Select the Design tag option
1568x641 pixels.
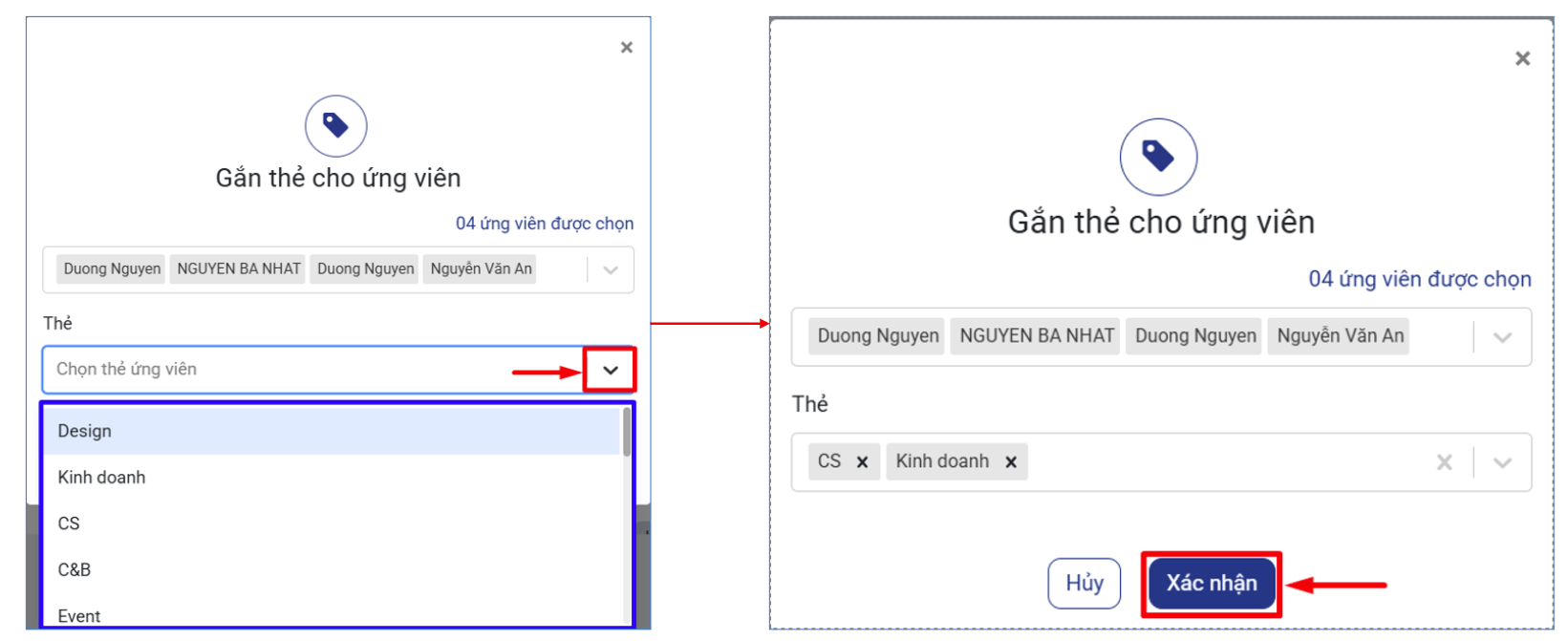click(84, 431)
